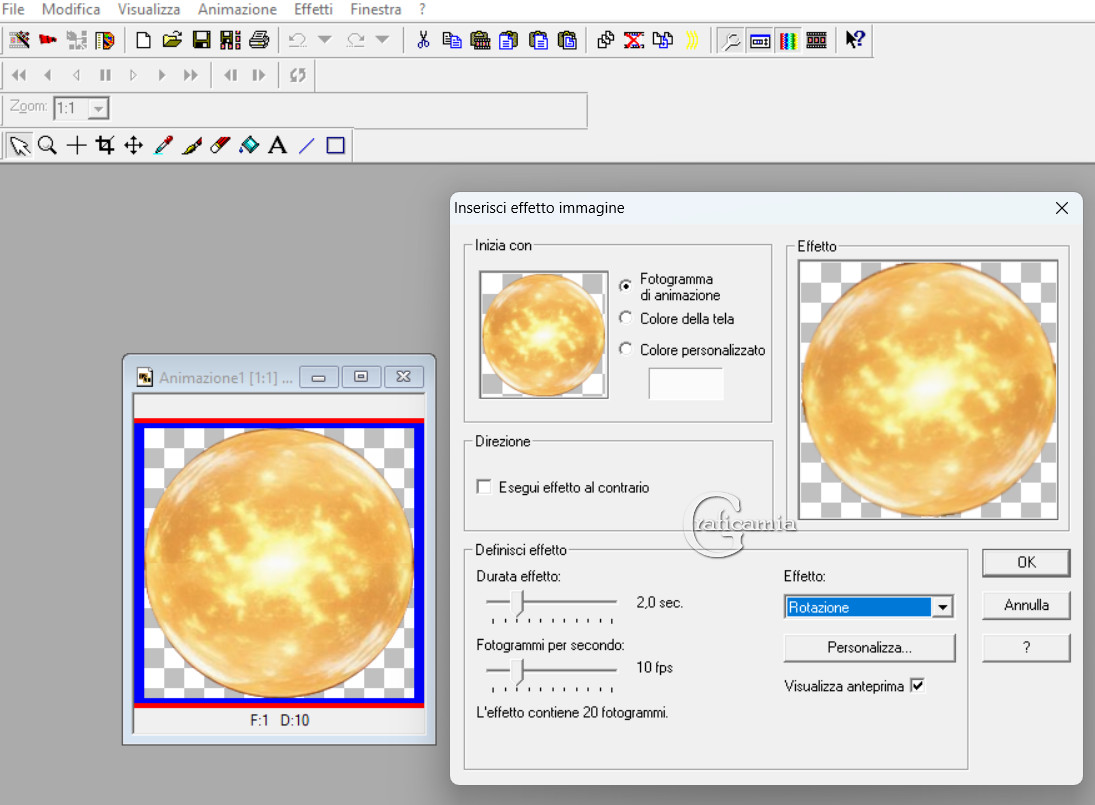This screenshot has width=1095, height=805.
Task: Select the Mover tool
Action: (x=133, y=146)
